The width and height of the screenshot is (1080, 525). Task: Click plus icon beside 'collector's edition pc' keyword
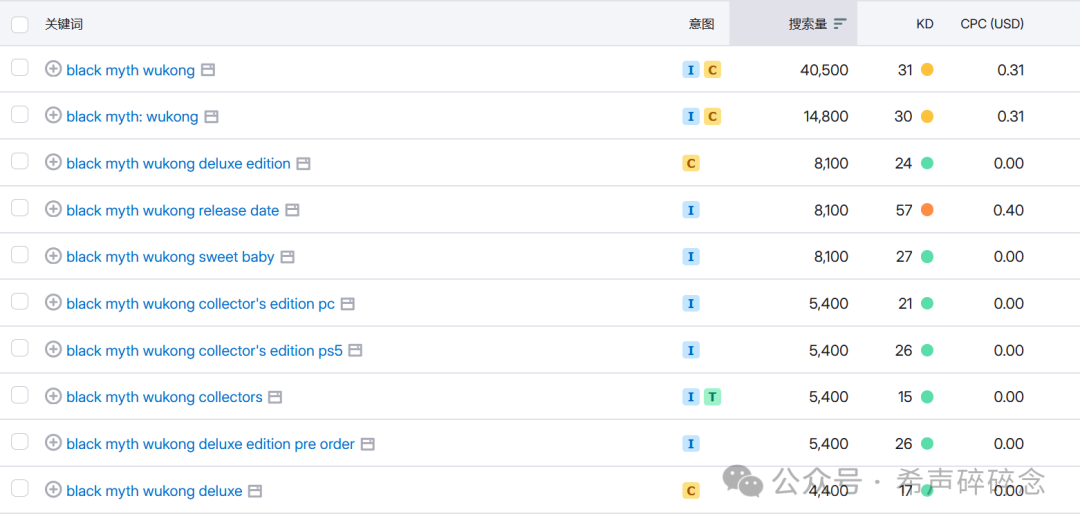(x=53, y=302)
